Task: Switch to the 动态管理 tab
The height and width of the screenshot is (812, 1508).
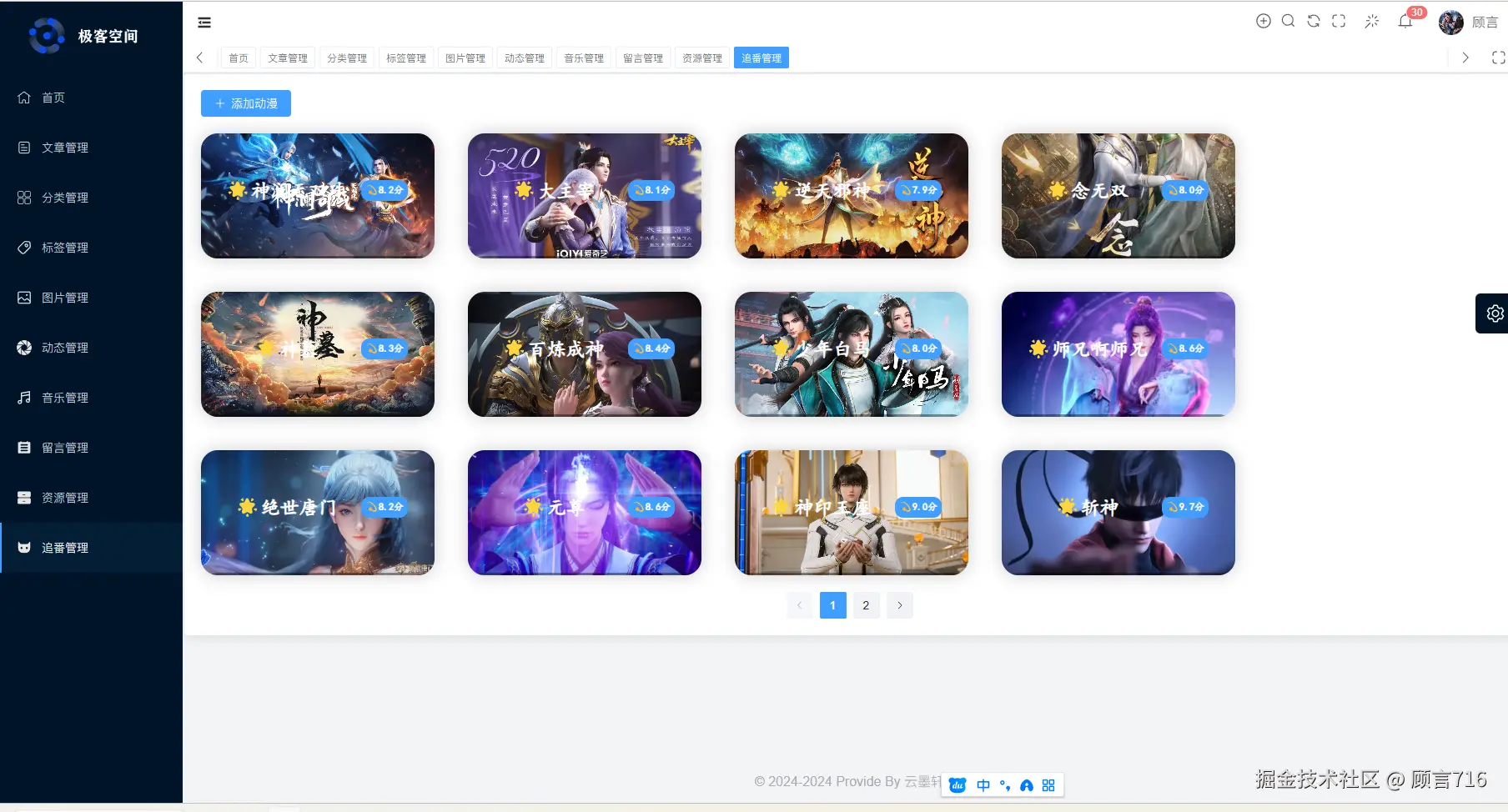Action: [x=525, y=58]
